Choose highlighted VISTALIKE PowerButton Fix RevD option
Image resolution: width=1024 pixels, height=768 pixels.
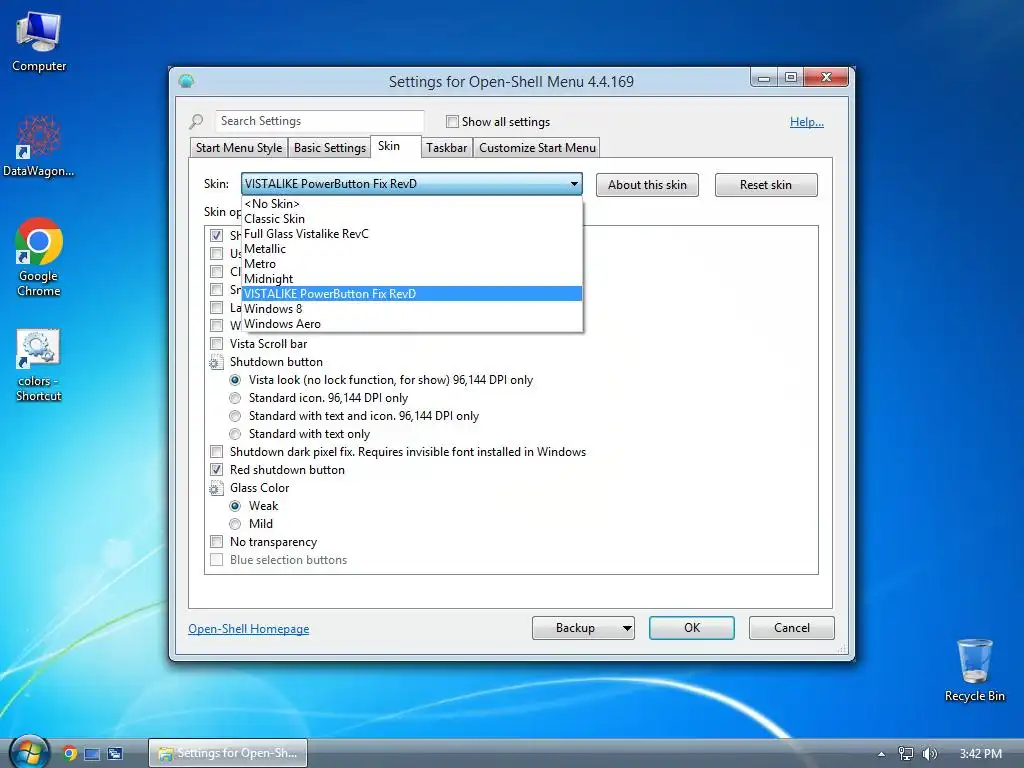[411, 294]
